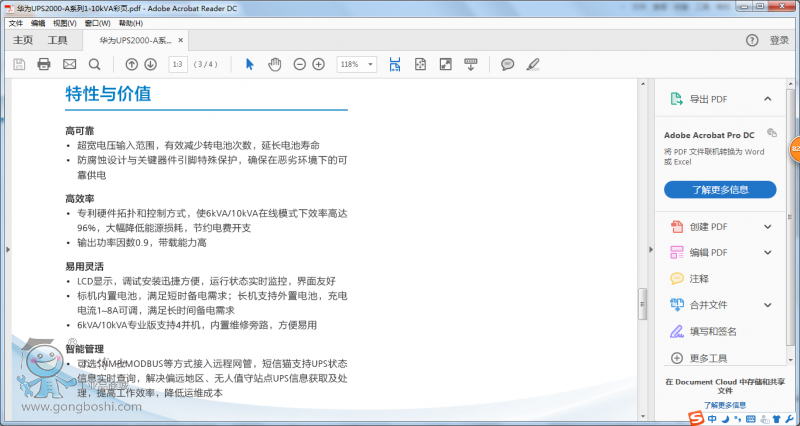Open 填写和签名 tool in side panel

click(713, 331)
